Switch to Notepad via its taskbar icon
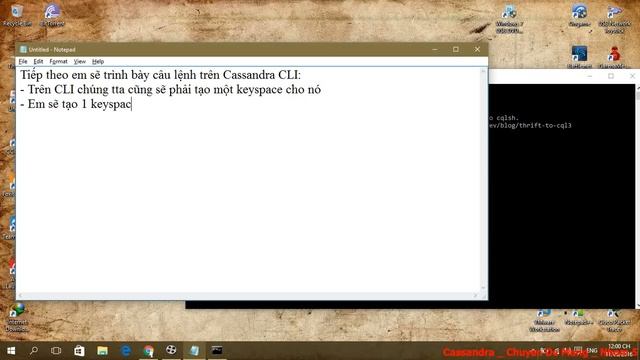 (x=194, y=350)
